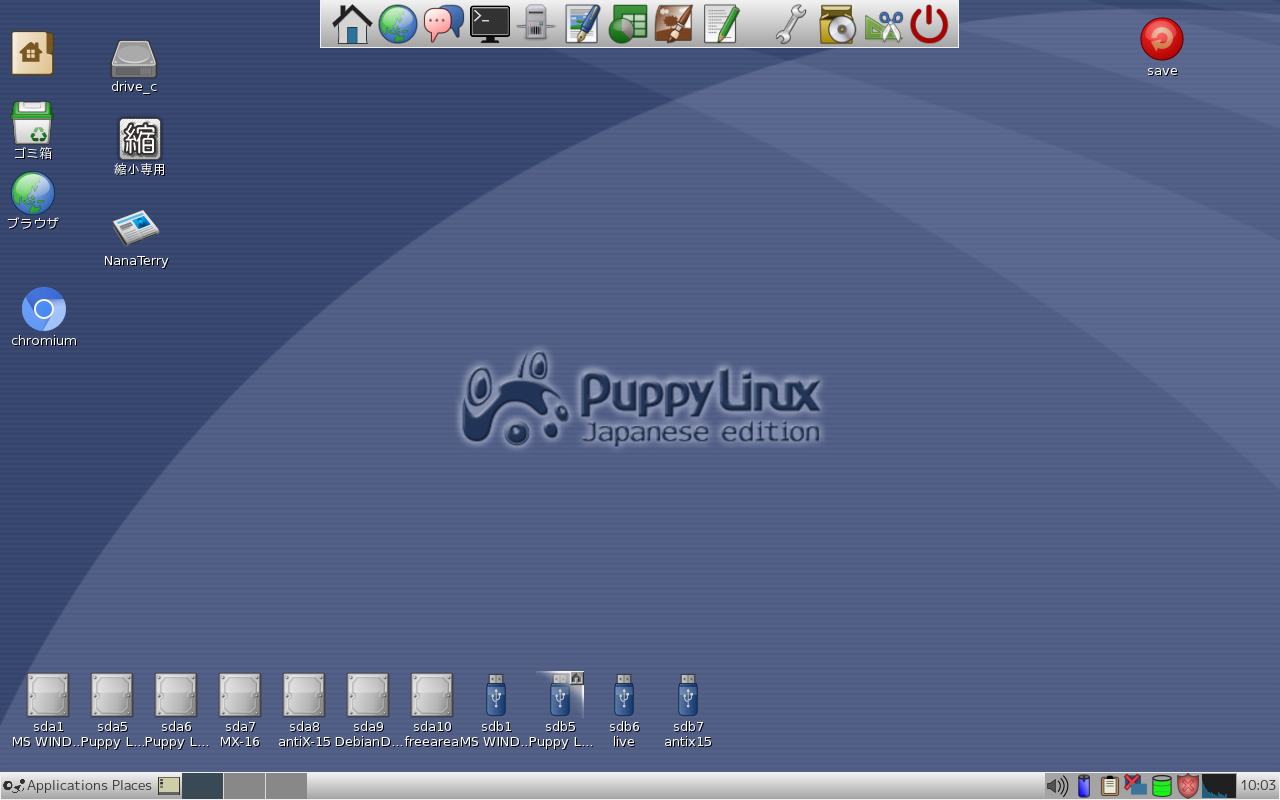Launch the globe web browser toolbar icon

point(397,22)
